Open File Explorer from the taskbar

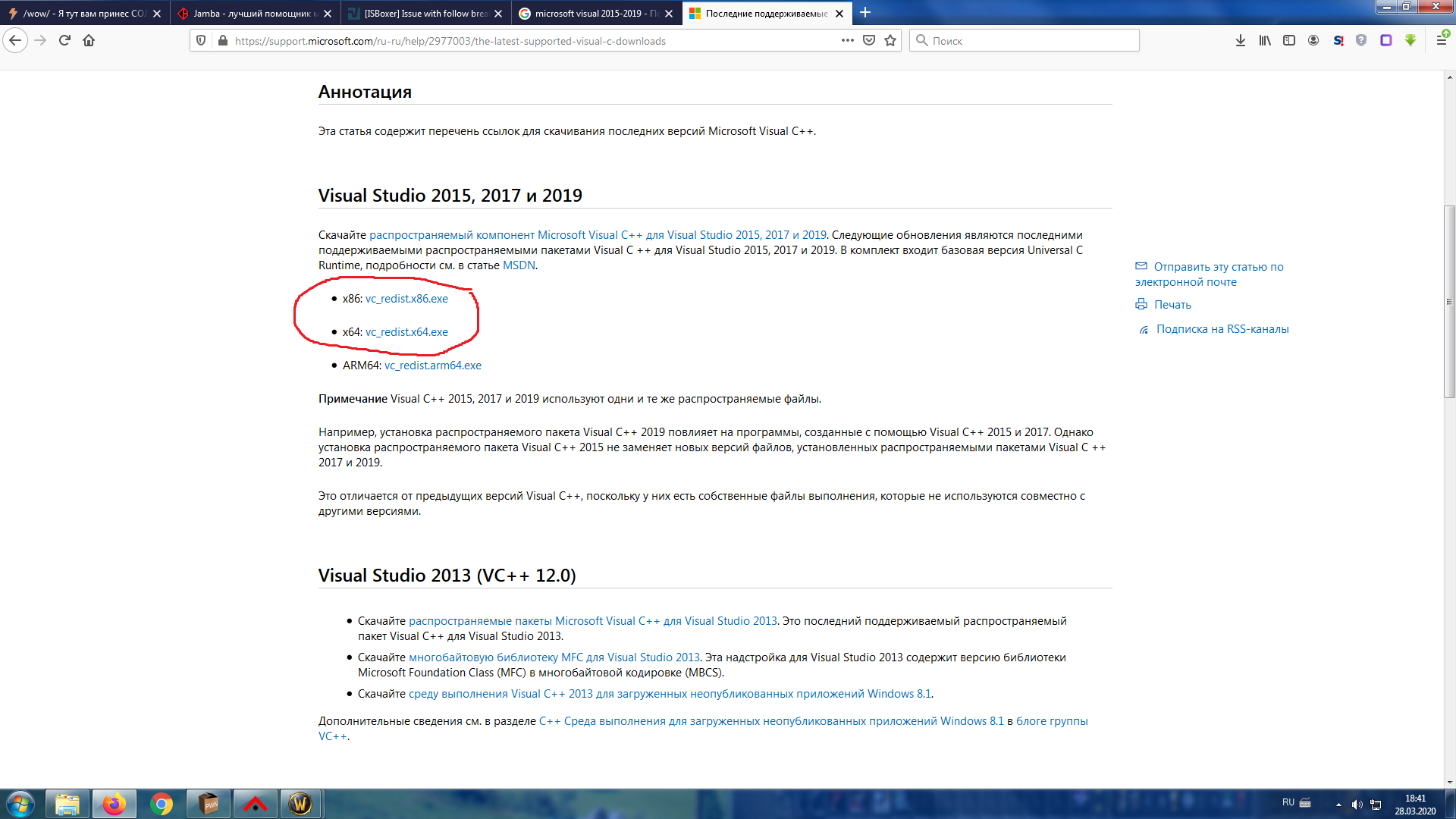coord(67,804)
